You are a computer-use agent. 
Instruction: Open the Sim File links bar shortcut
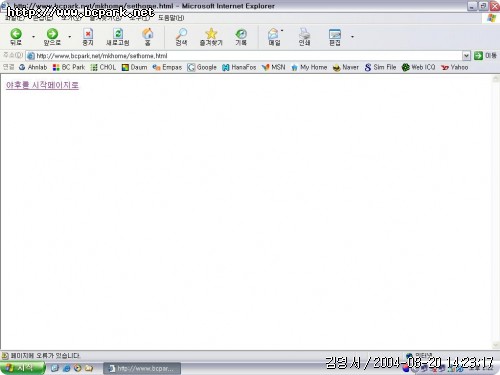pos(380,67)
